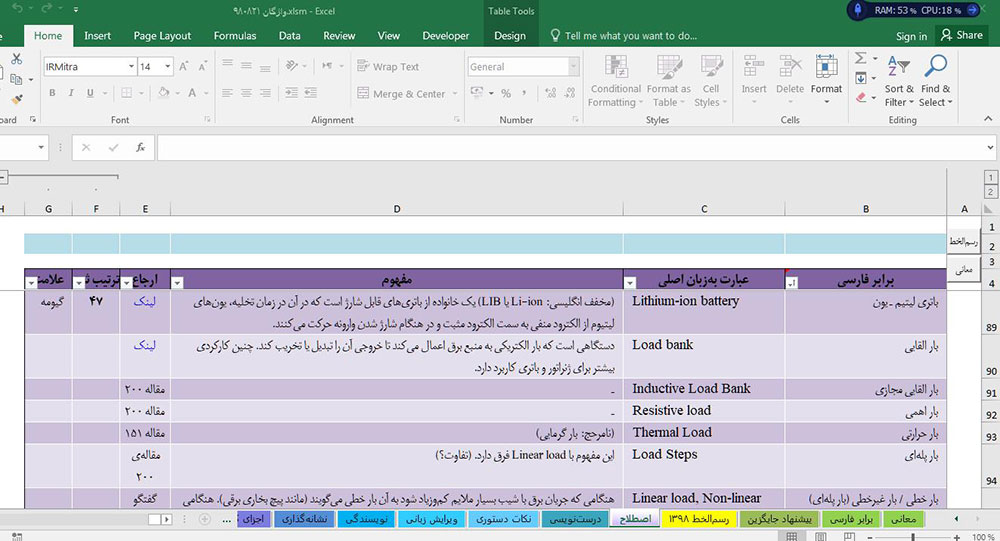Open the General number format dropdown
Viewport: 1000px width, 541px height.
573,66
